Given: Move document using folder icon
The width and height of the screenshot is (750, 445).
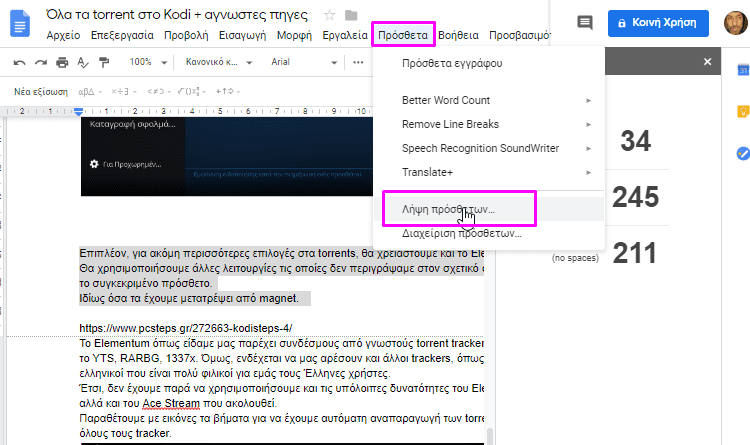Looking at the screenshot, I should click(351, 15).
